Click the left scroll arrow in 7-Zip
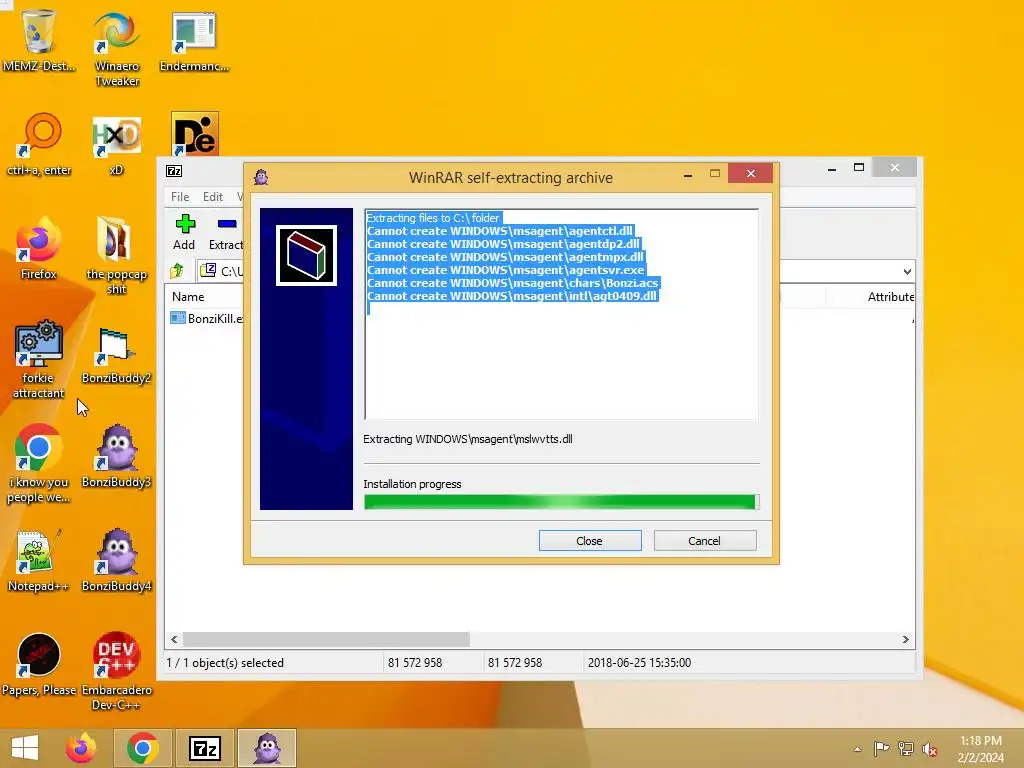 pyautogui.click(x=174, y=639)
